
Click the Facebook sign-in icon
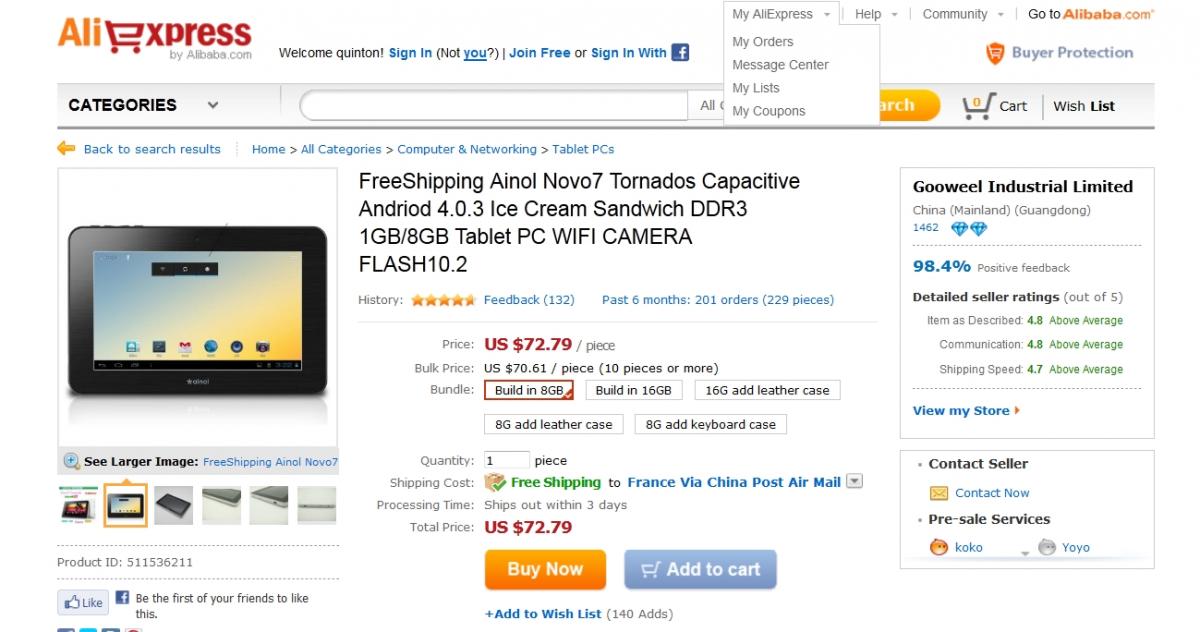680,53
